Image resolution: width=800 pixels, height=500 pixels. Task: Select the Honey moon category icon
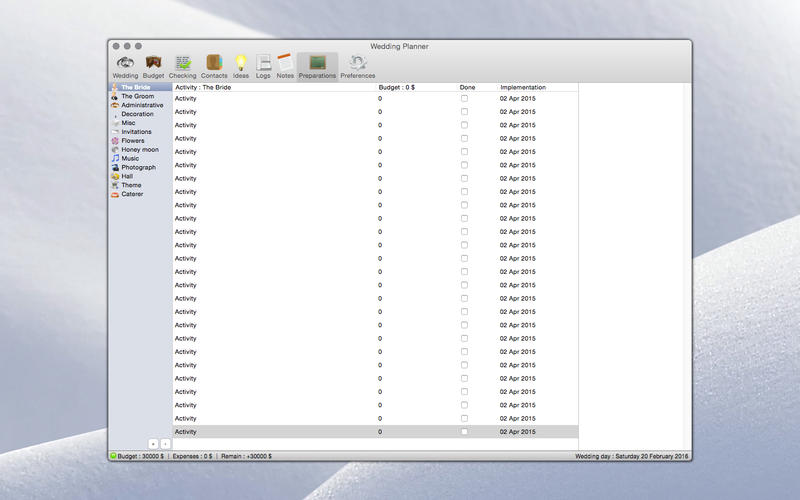point(115,149)
